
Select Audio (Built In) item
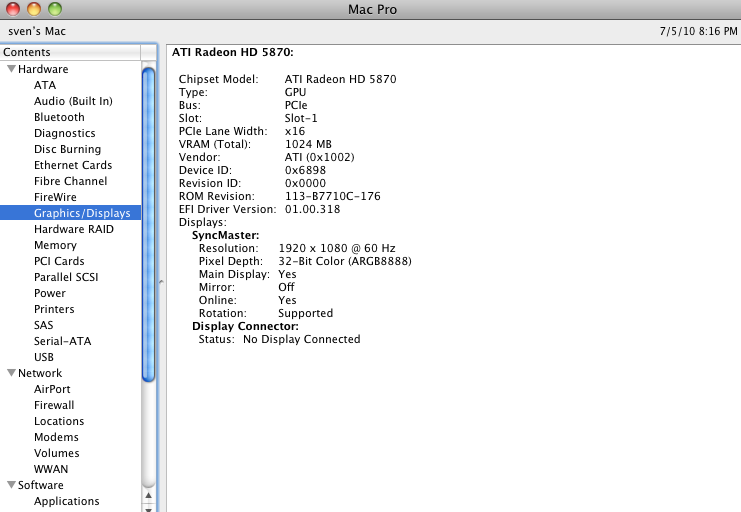click(x=73, y=101)
